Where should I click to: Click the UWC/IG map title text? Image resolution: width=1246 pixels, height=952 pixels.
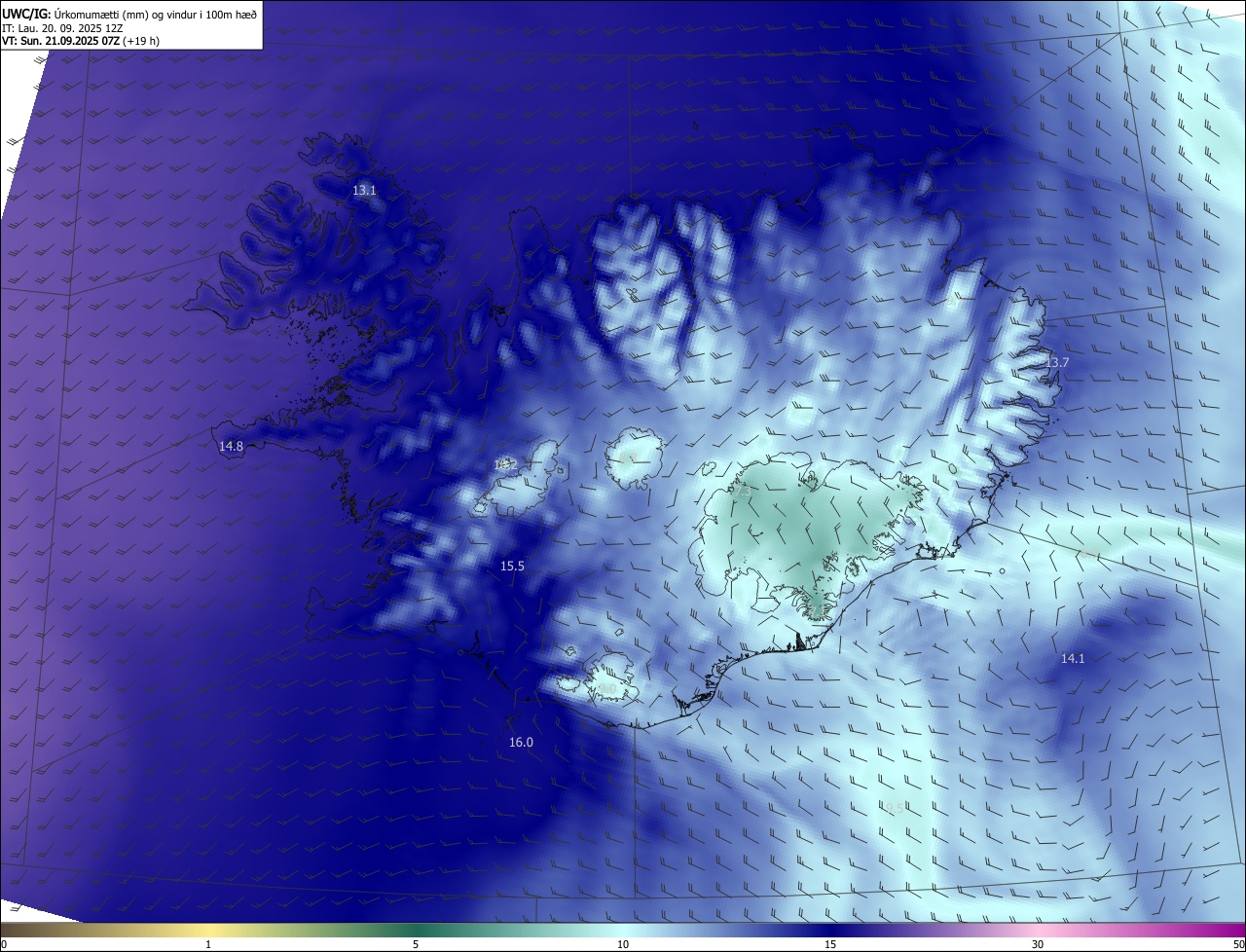129,14
